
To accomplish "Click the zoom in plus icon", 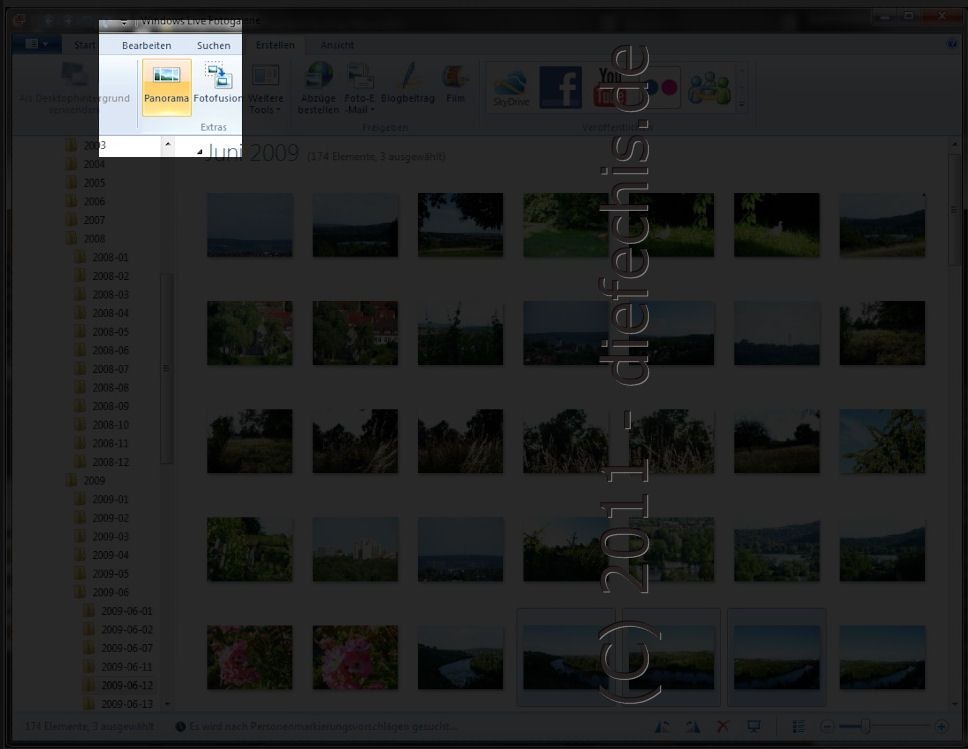I will [x=941, y=727].
